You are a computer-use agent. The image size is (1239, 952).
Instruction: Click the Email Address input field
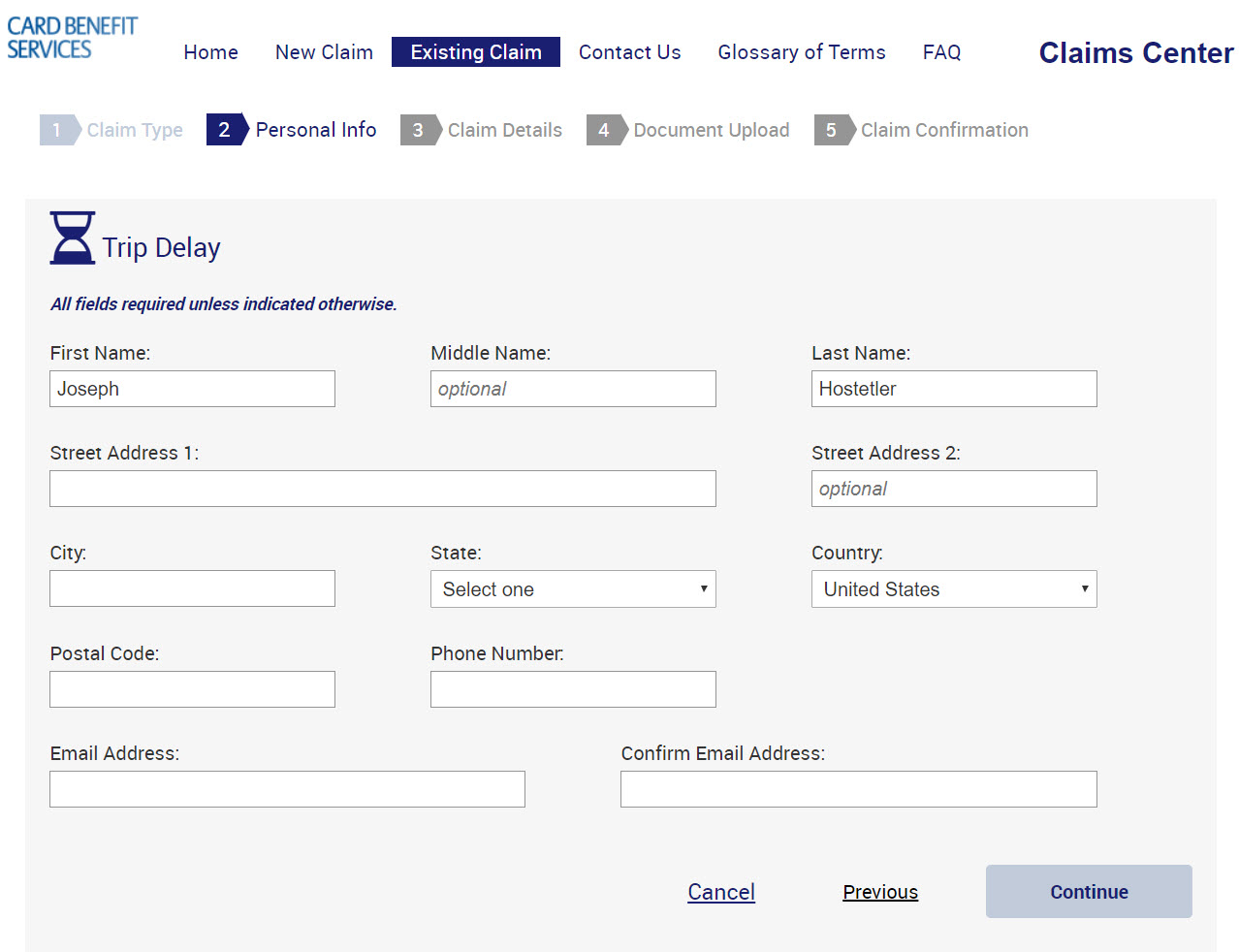pyautogui.click(x=287, y=788)
